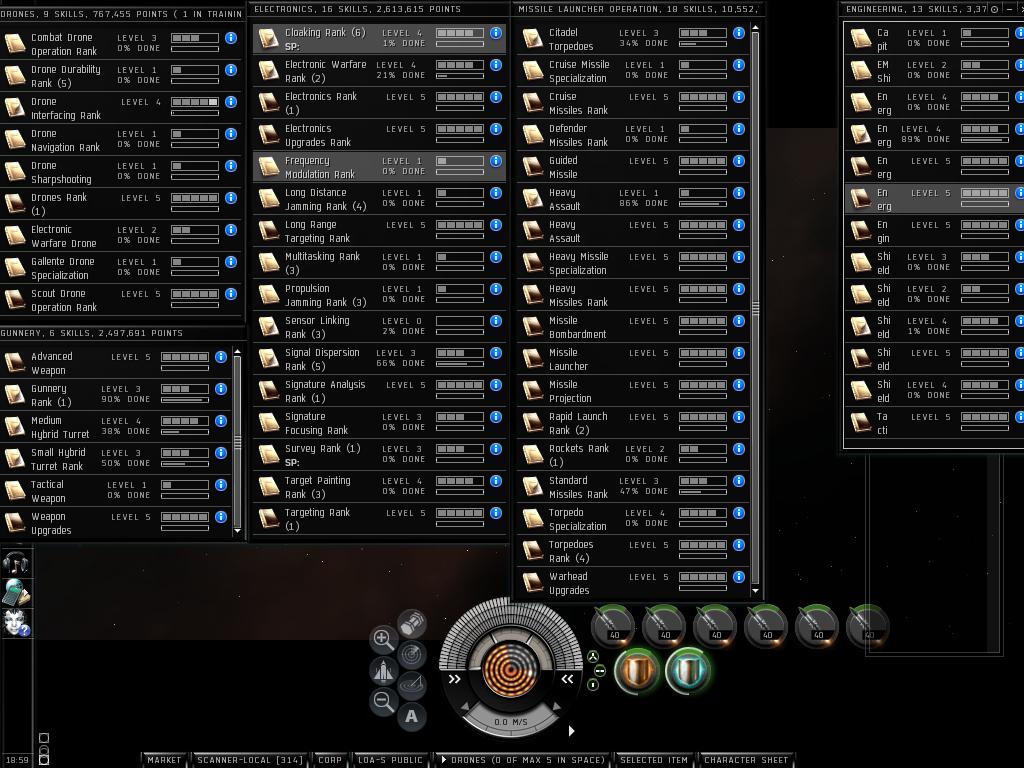Click the Drone Interfacing skill book icon
Viewport: 1024px width, 768px height.
15,107
